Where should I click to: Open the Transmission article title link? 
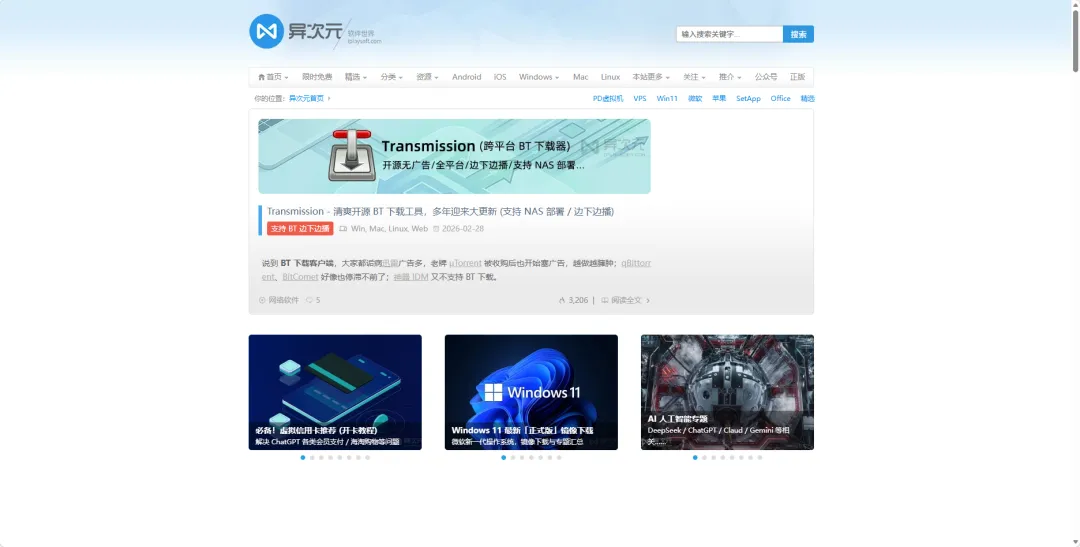(440, 211)
